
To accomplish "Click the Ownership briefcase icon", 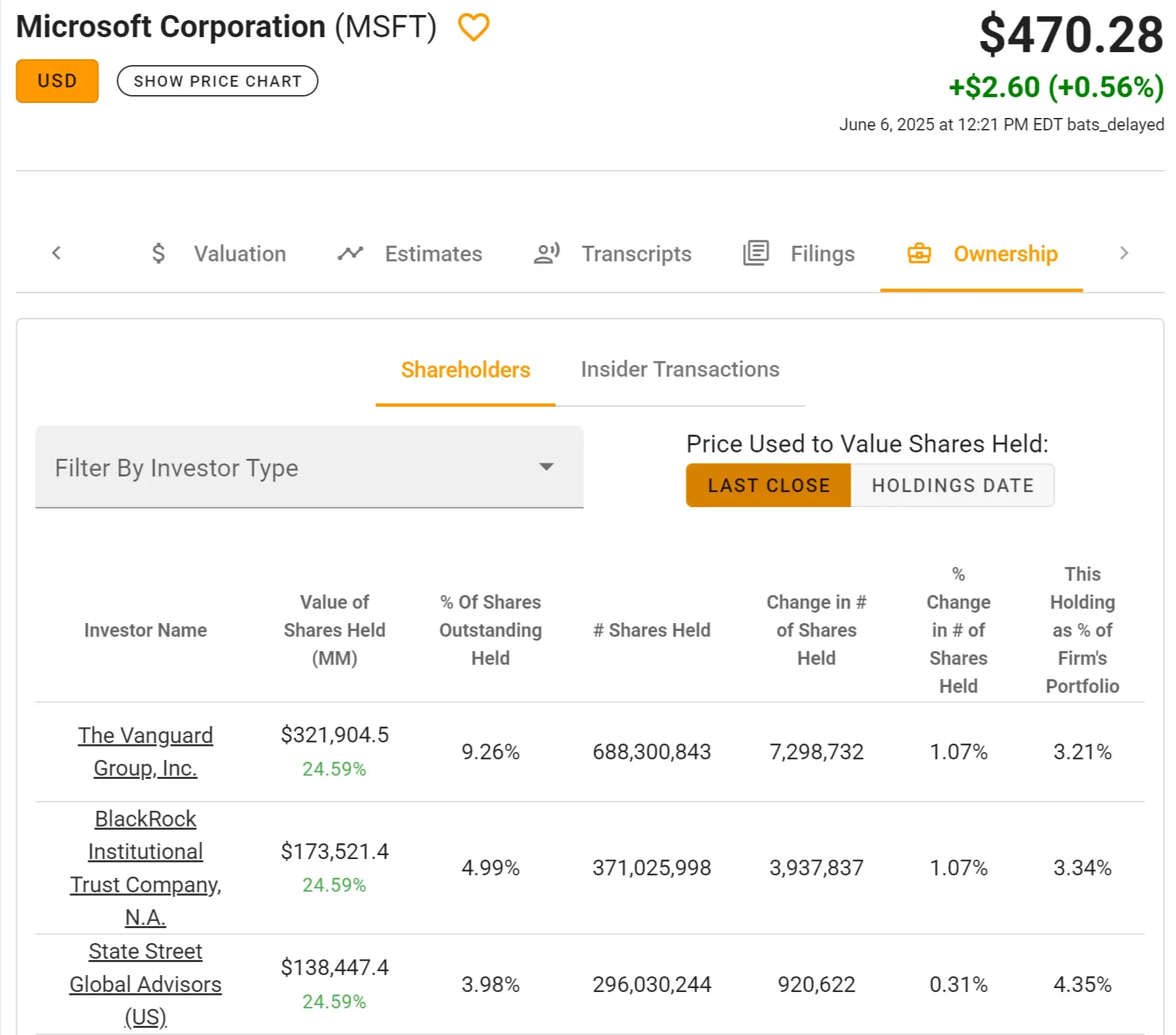I will (x=919, y=253).
